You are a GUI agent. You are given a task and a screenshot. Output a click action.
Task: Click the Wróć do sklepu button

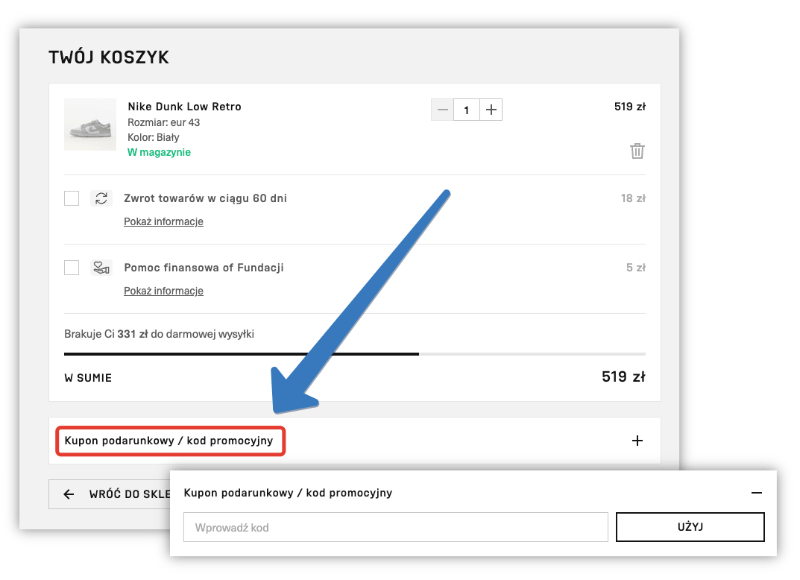(110, 494)
